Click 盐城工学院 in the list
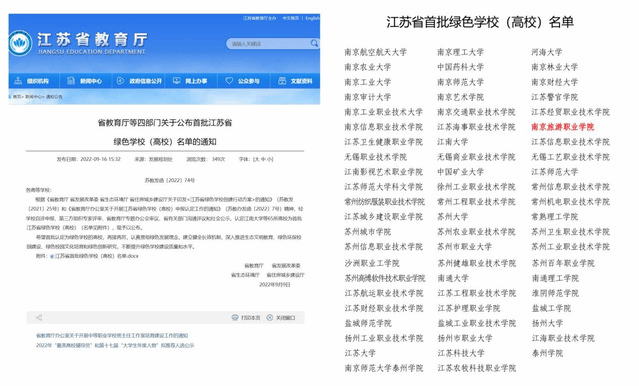The image size is (639, 386). [551, 309]
